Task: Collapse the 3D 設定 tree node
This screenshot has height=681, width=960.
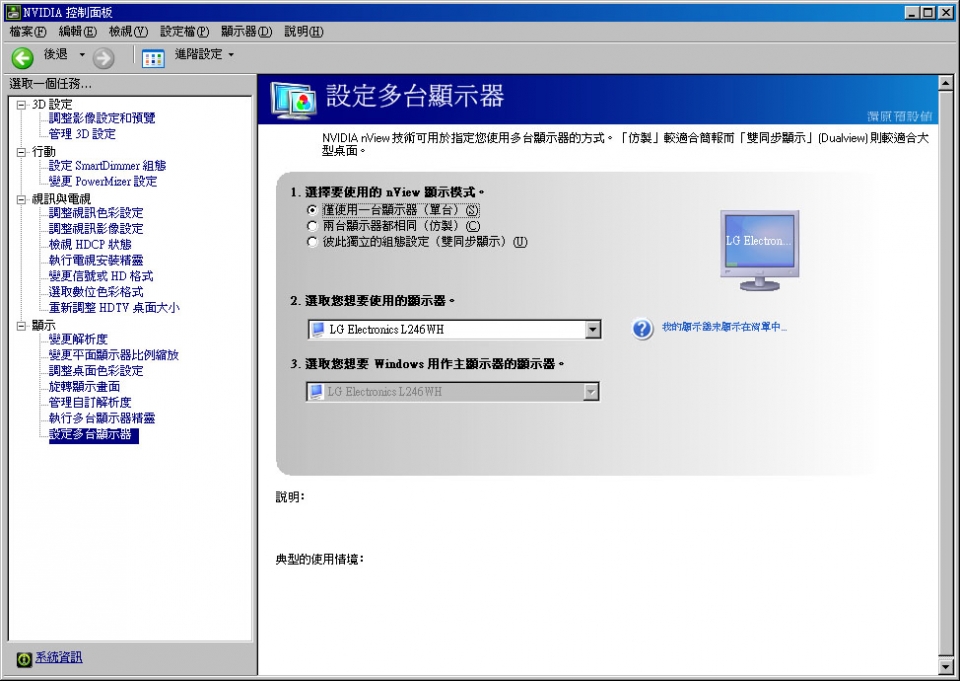Action: click(21, 105)
